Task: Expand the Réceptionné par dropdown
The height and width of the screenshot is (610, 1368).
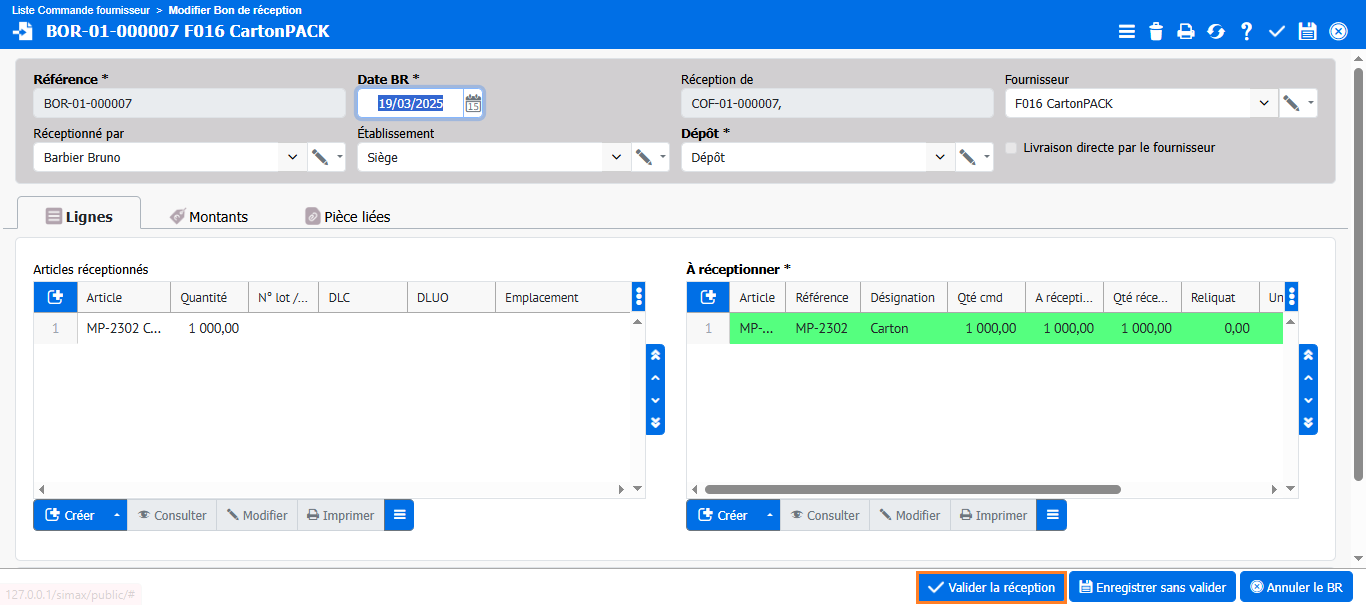Action: click(x=292, y=157)
